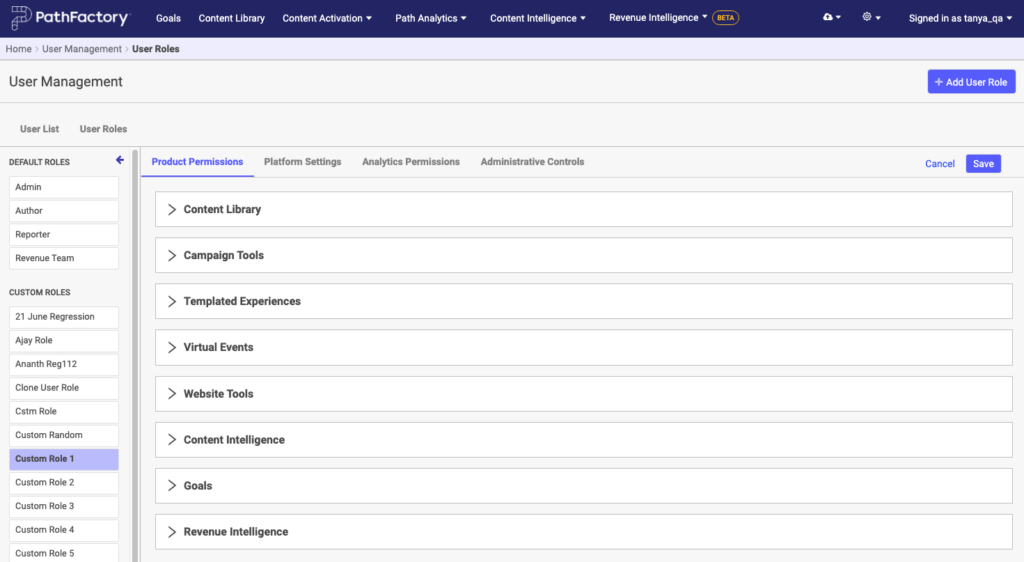
Task: Select the Cstm Role entry
Action: tap(64, 411)
